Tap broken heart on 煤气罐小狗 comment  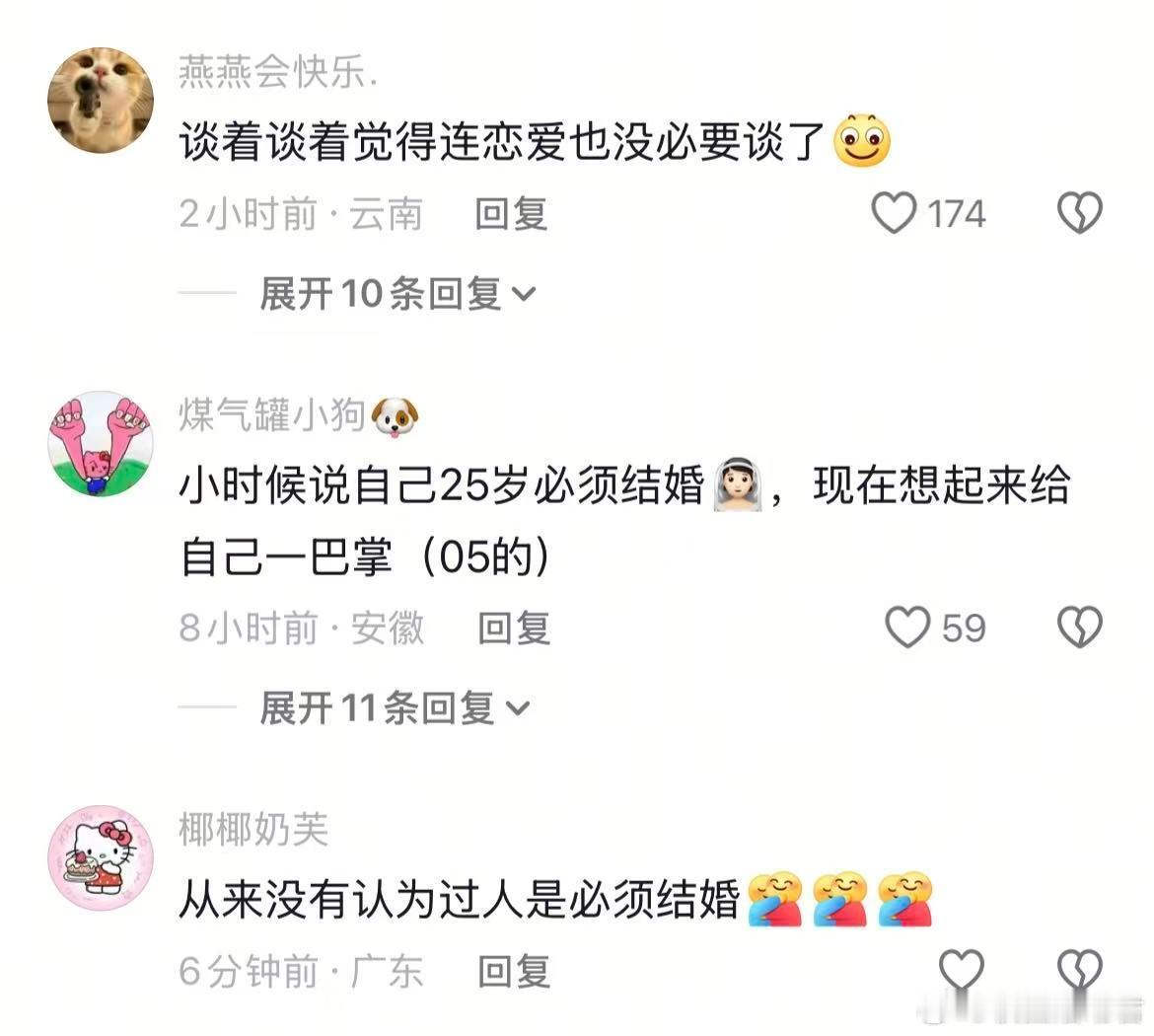(x=1080, y=628)
